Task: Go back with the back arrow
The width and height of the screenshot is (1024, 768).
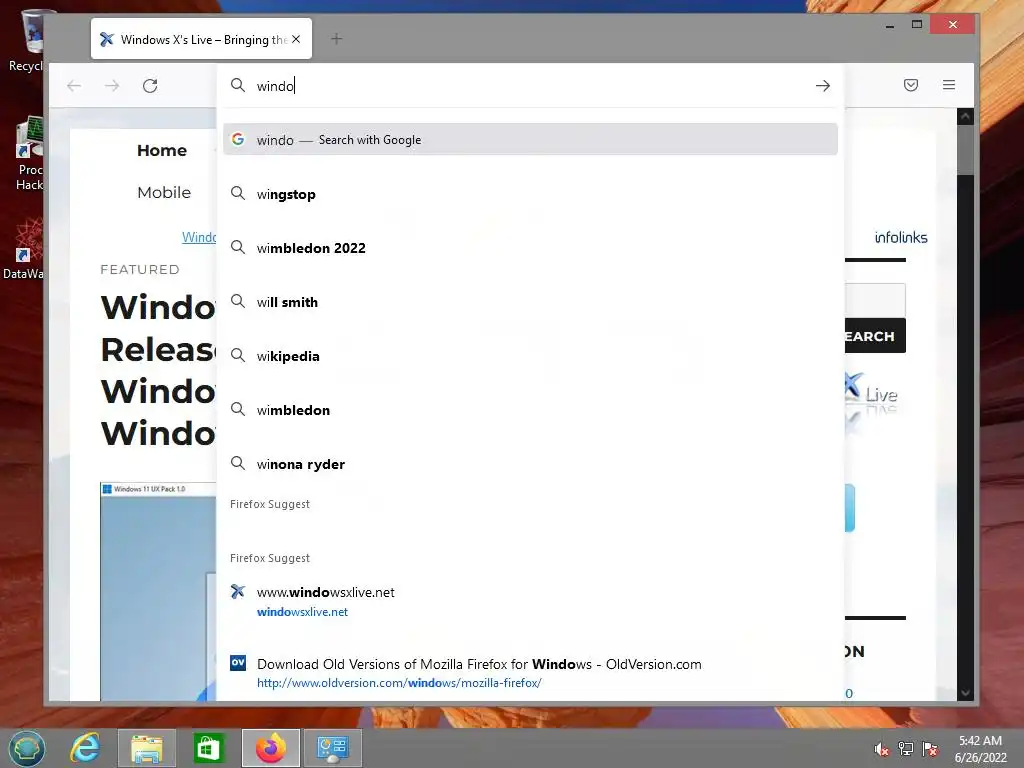Action: (74, 86)
